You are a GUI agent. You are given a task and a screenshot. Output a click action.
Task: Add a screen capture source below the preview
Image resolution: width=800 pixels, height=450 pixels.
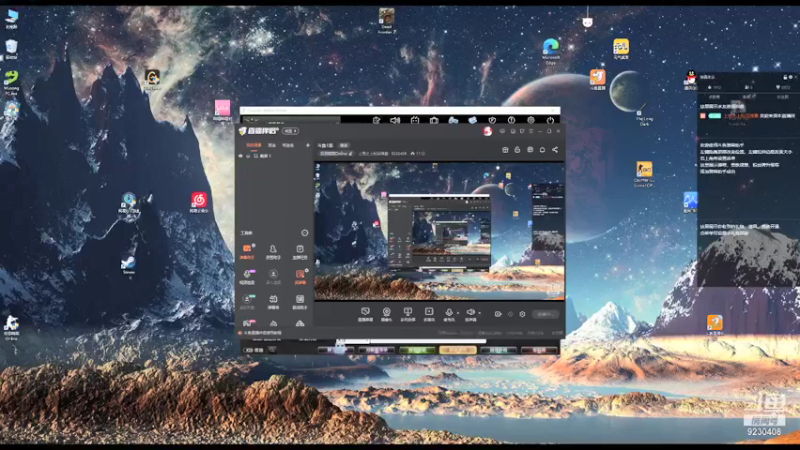(365, 314)
